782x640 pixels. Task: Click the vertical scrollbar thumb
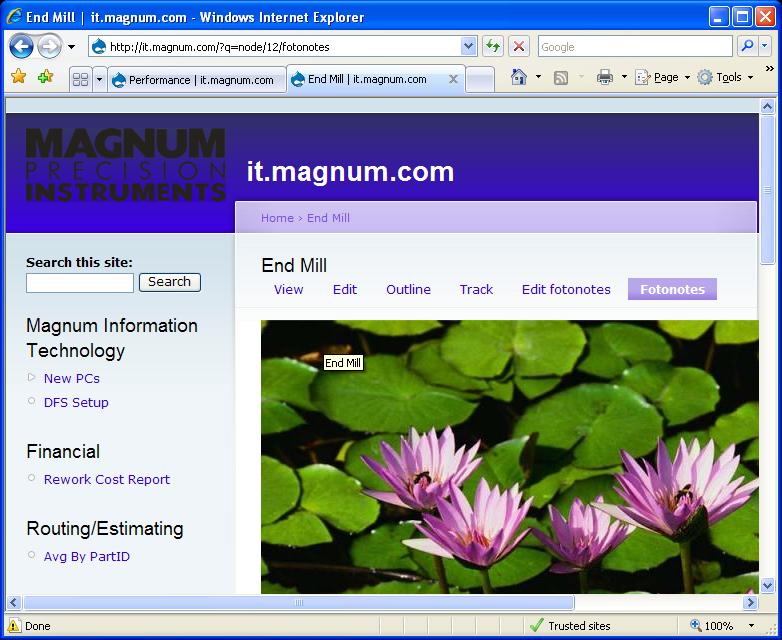pyautogui.click(x=767, y=190)
